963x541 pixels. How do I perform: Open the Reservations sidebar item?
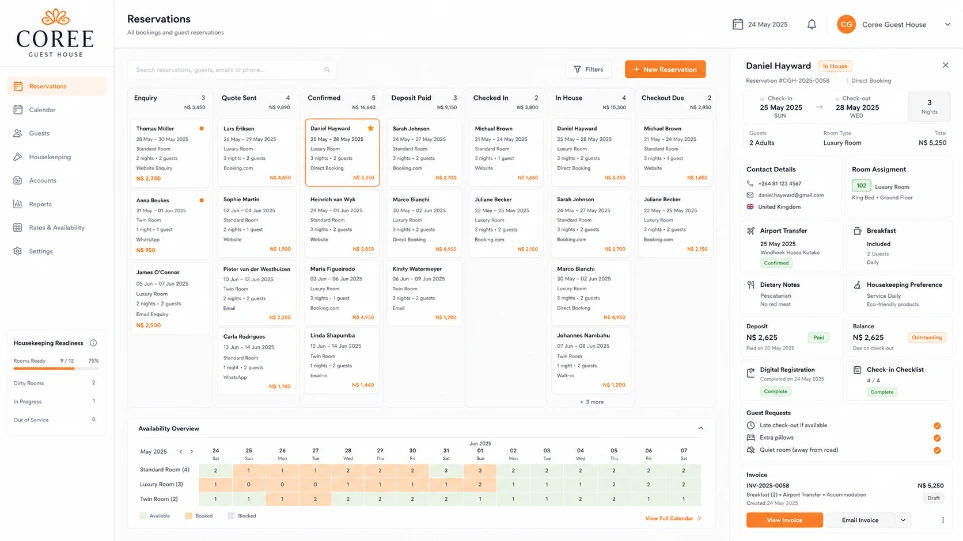[x=57, y=86]
